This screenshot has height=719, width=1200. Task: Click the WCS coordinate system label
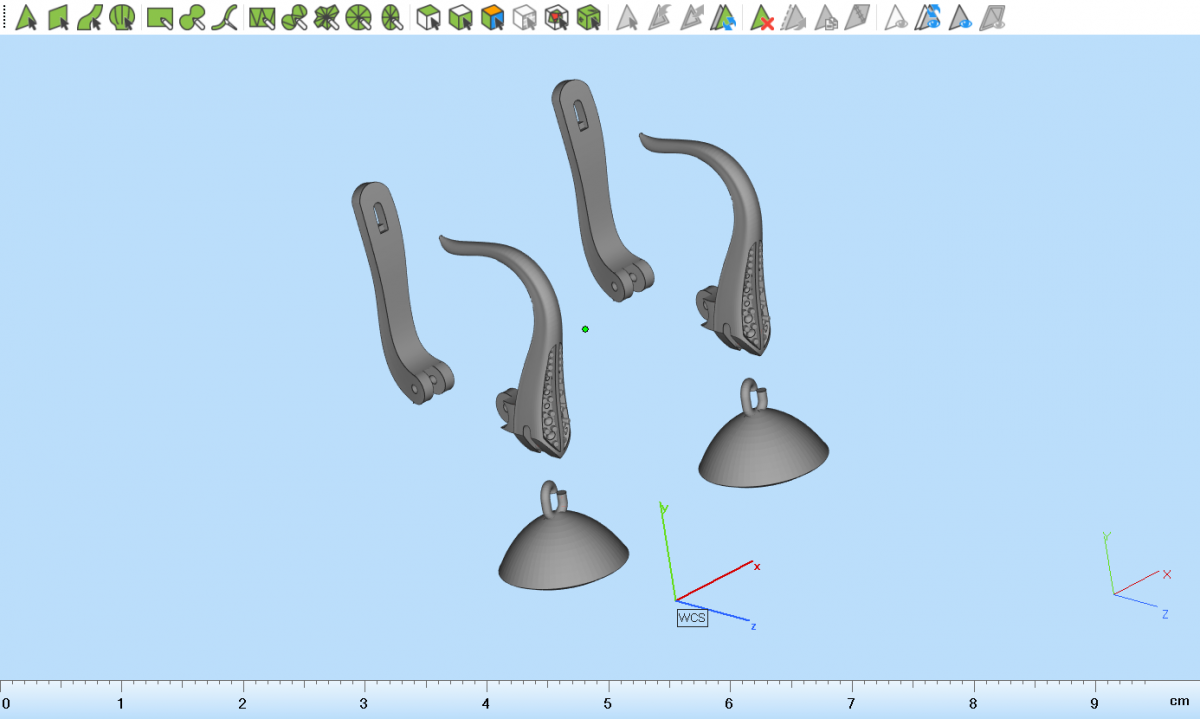coord(692,618)
